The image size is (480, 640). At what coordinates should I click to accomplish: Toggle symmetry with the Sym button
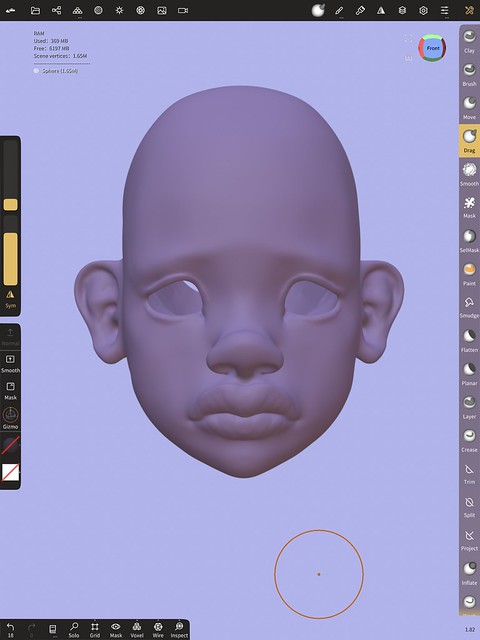pyautogui.click(x=10, y=299)
